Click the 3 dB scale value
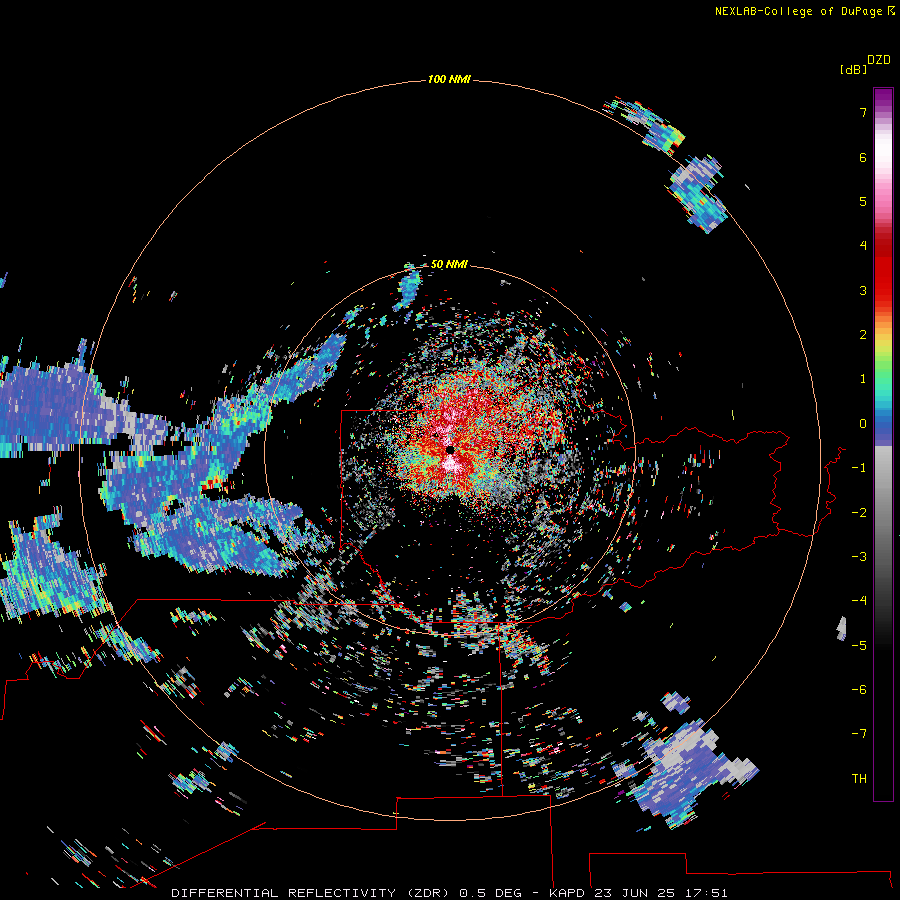The width and height of the screenshot is (900, 900). pyautogui.click(x=863, y=290)
